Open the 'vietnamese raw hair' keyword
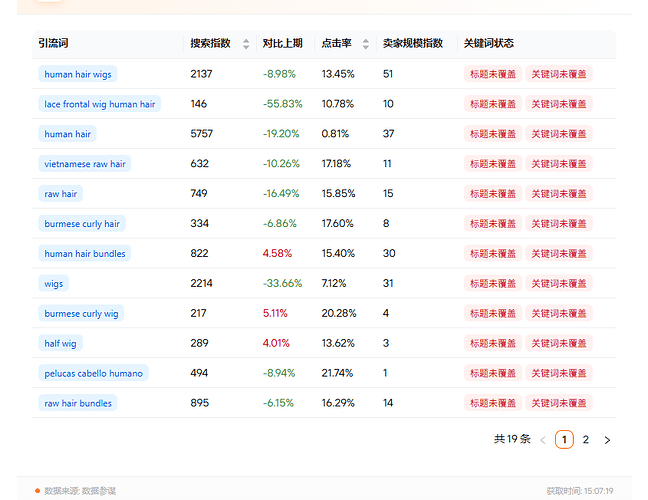The width and height of the screenshot is (648, 500). click(85, 164)
